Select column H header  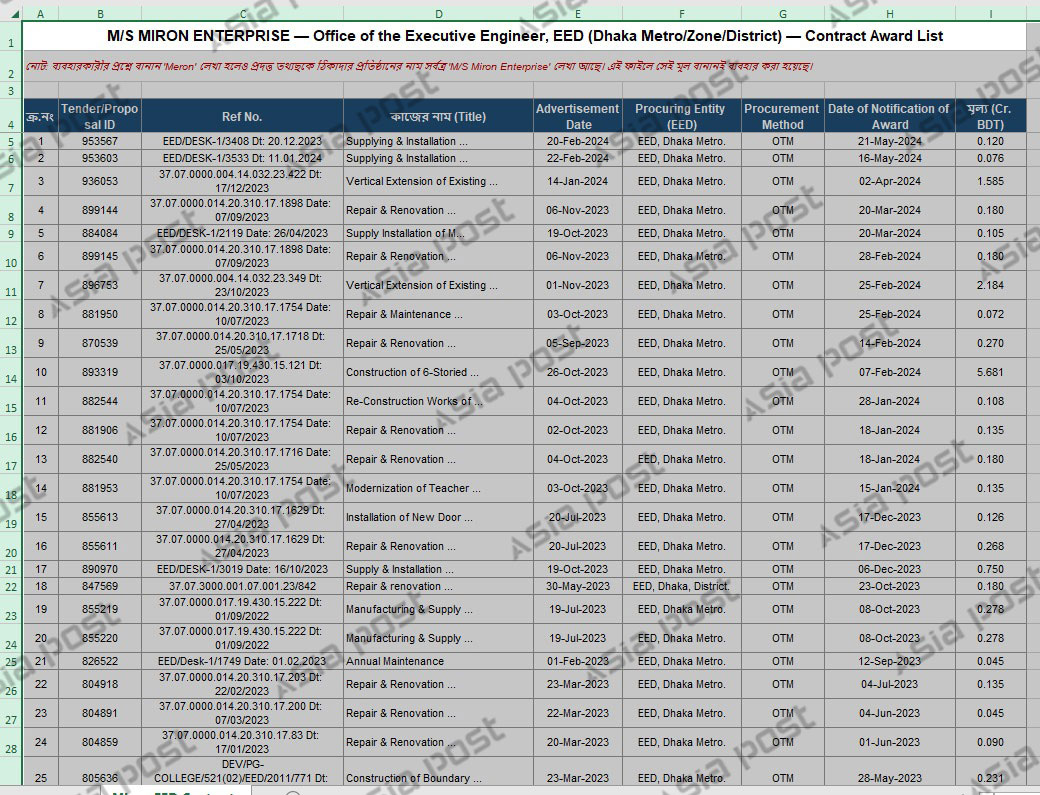(x=889, y=14)
